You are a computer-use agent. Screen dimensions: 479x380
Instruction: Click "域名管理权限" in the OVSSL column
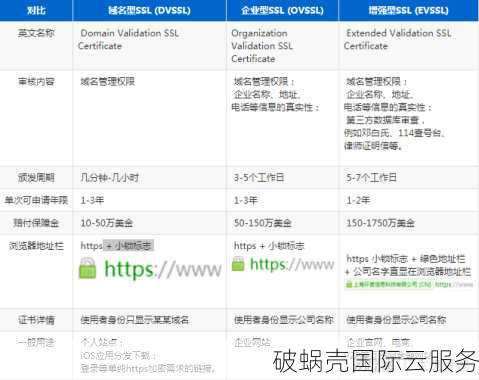261,82
